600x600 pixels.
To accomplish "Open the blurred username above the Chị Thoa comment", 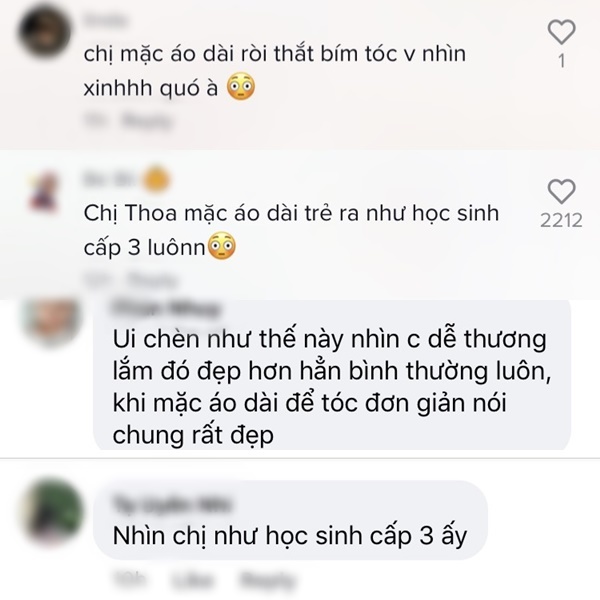I will click(x=111, y=179).
